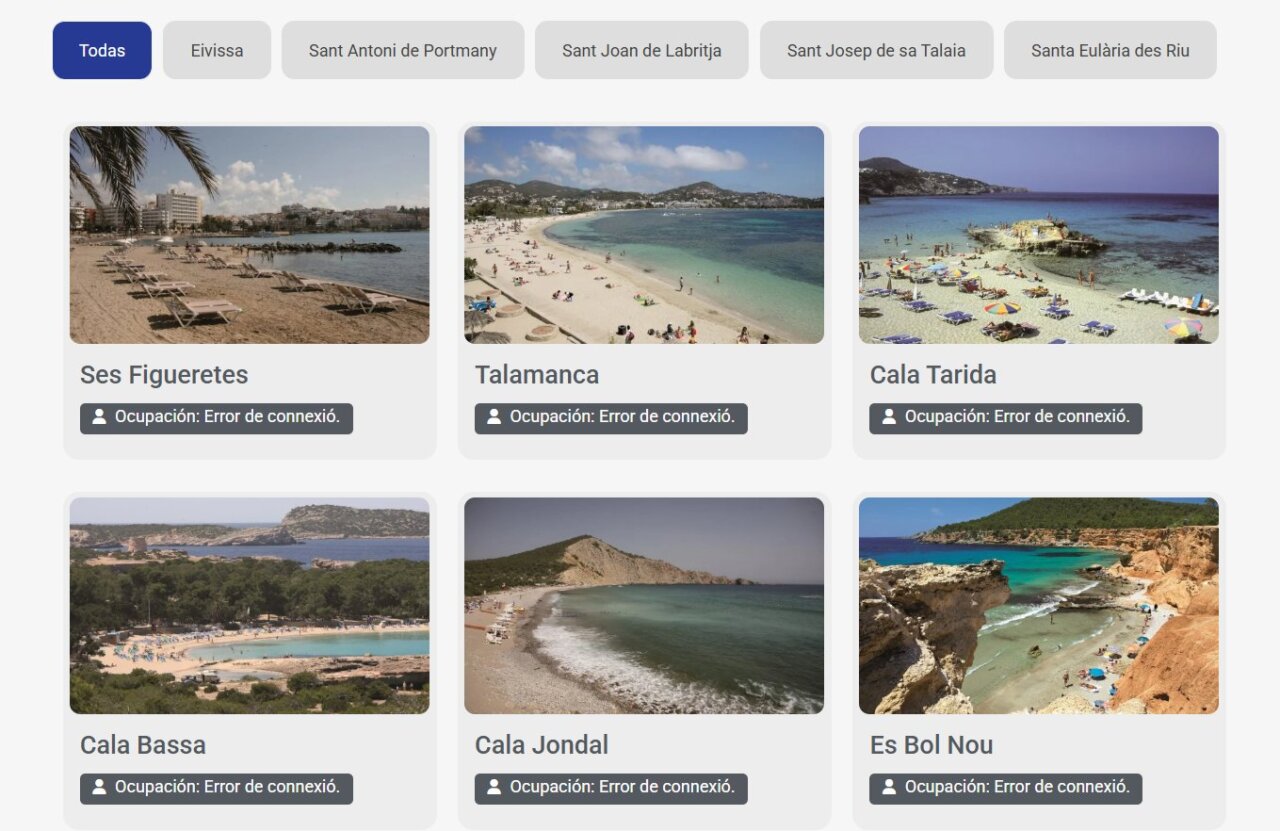Click person icon in Es Bol Nou occupancy badge

point(889,787)
